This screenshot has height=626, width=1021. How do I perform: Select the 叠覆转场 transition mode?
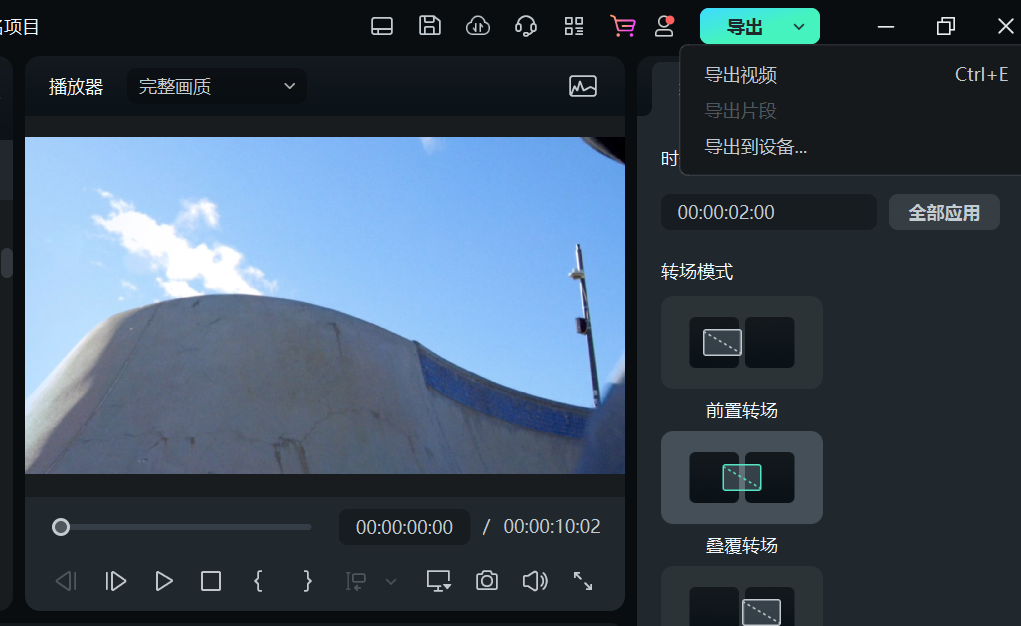(741, 478)
